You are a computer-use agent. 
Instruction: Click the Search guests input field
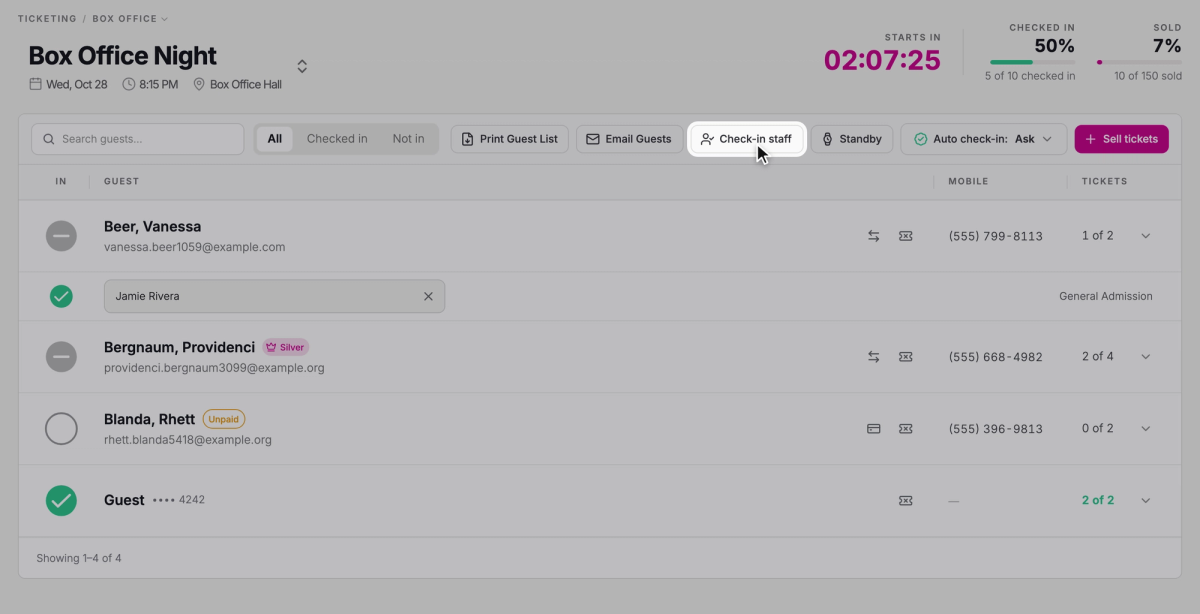coord(138,139)
